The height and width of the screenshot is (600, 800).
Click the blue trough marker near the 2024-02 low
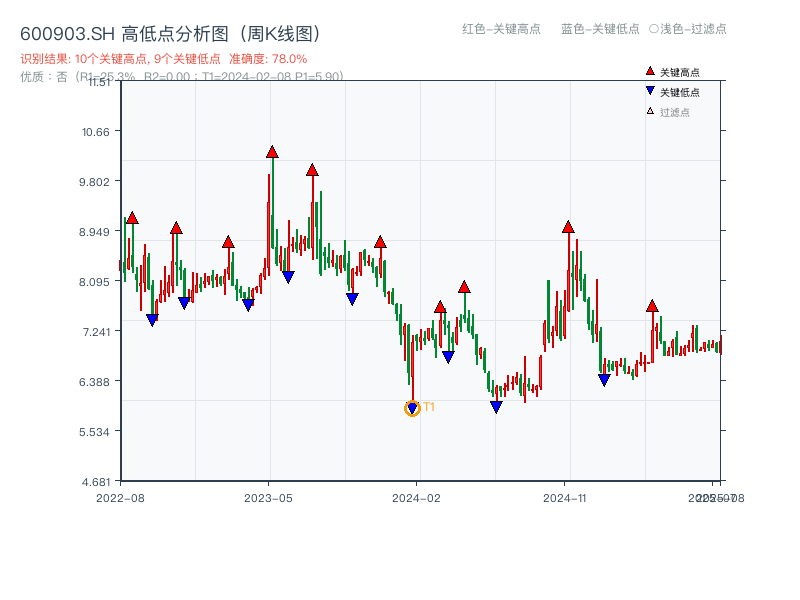pos(413,408)
